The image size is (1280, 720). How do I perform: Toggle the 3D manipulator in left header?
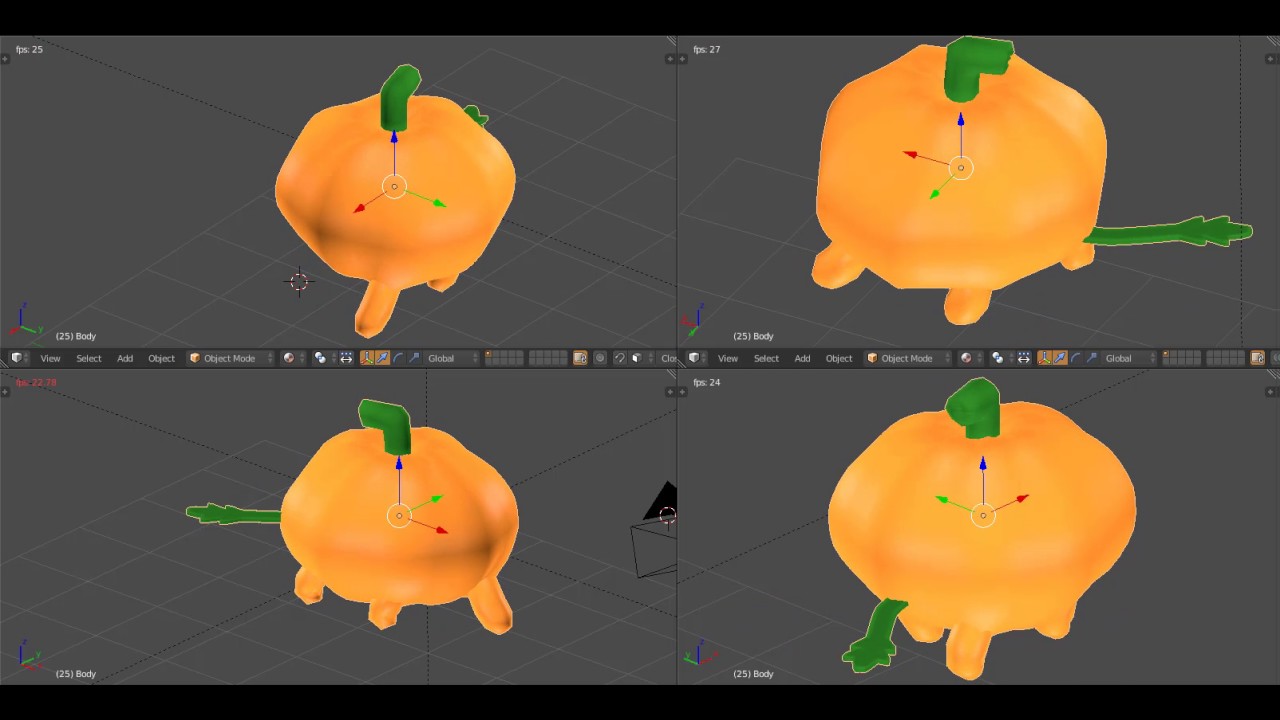pos(367,358)
